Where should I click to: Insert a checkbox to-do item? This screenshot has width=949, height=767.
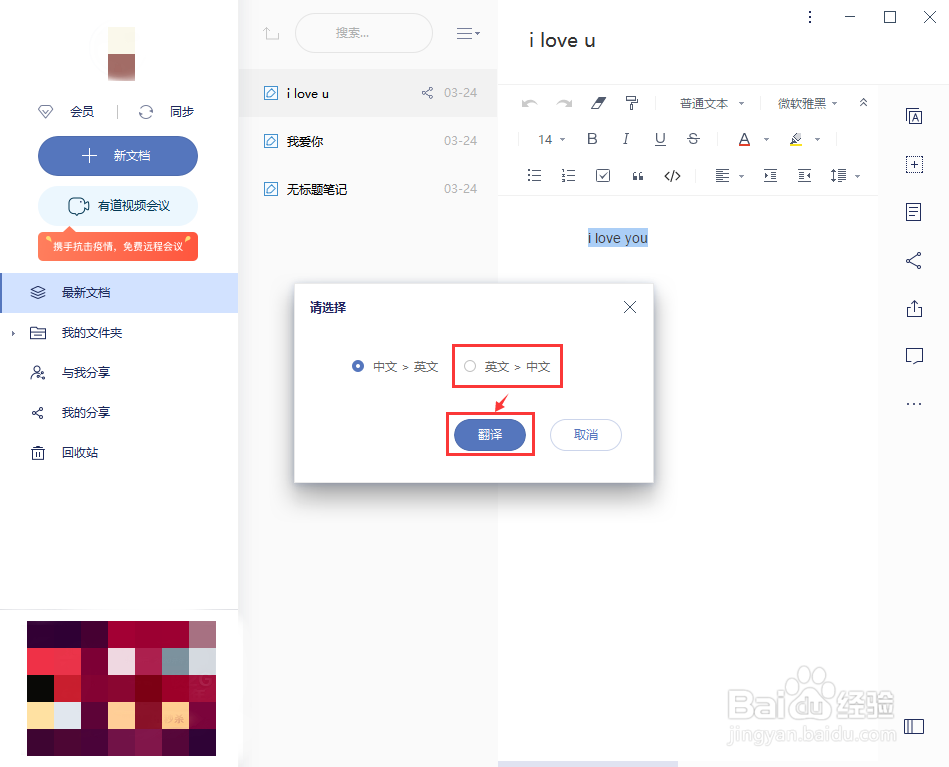tap(603, 176)
